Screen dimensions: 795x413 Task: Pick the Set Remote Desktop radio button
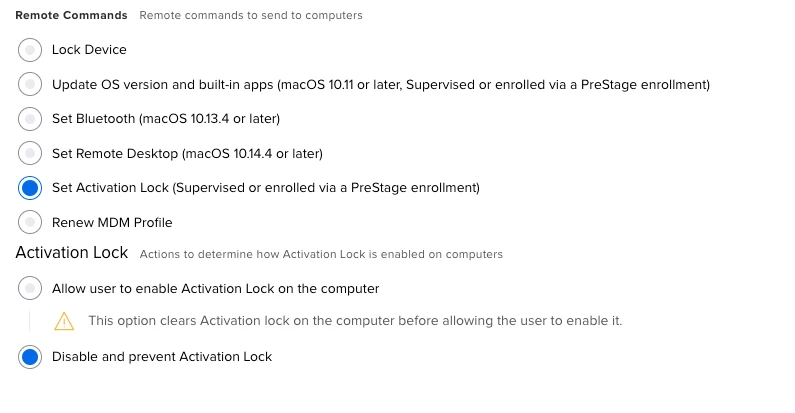click(x=30, y=153)
